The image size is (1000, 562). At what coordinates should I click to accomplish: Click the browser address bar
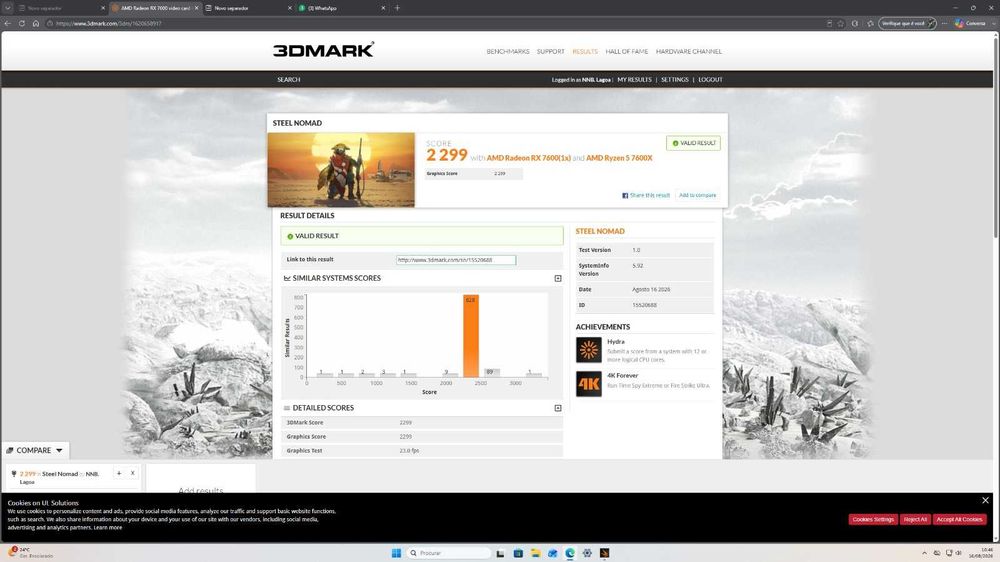click(434, 24)
